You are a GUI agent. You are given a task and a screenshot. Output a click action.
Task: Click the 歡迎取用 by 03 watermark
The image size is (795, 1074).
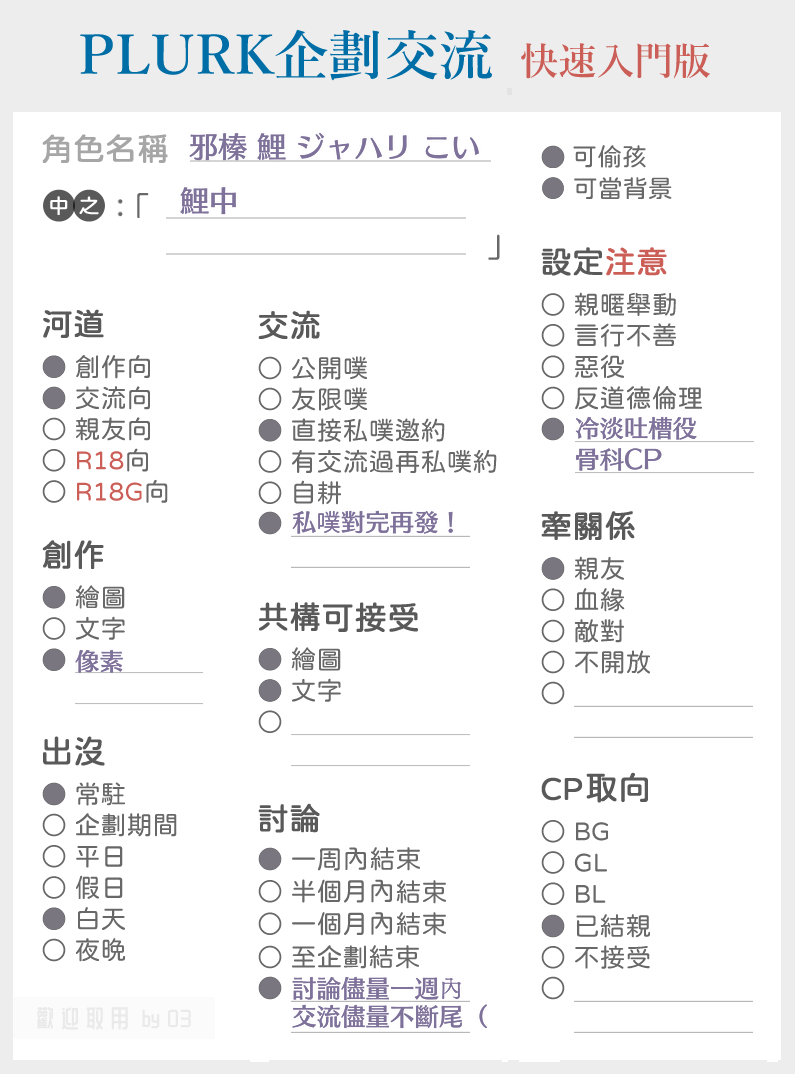(x=114, y=1019)
